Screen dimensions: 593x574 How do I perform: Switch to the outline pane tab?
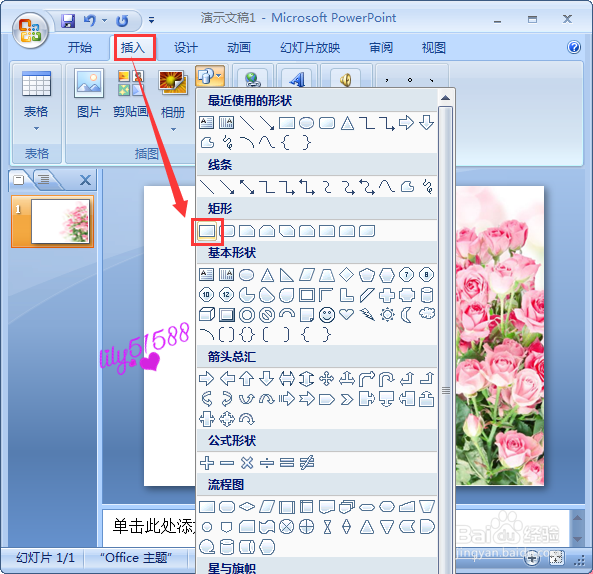point(44,179)
